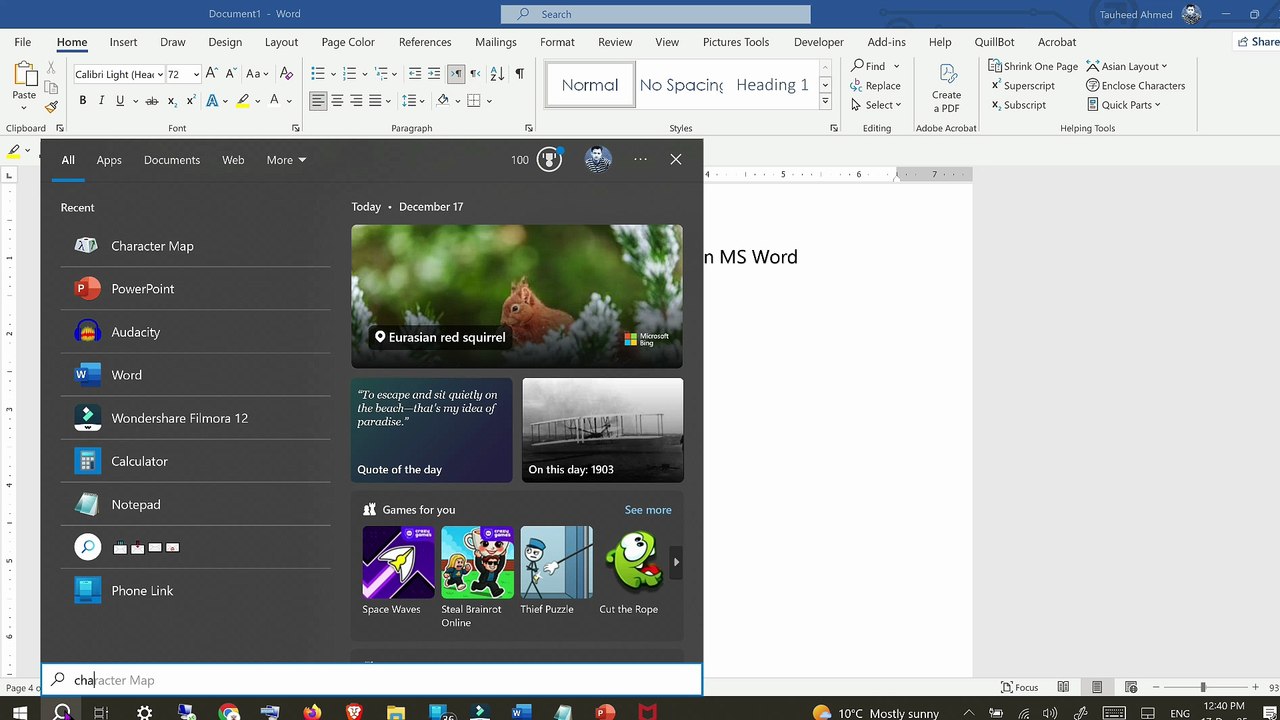Open Notepad from the Recent list
This screenshot has width=1280, height=720.
click(196, 504)
